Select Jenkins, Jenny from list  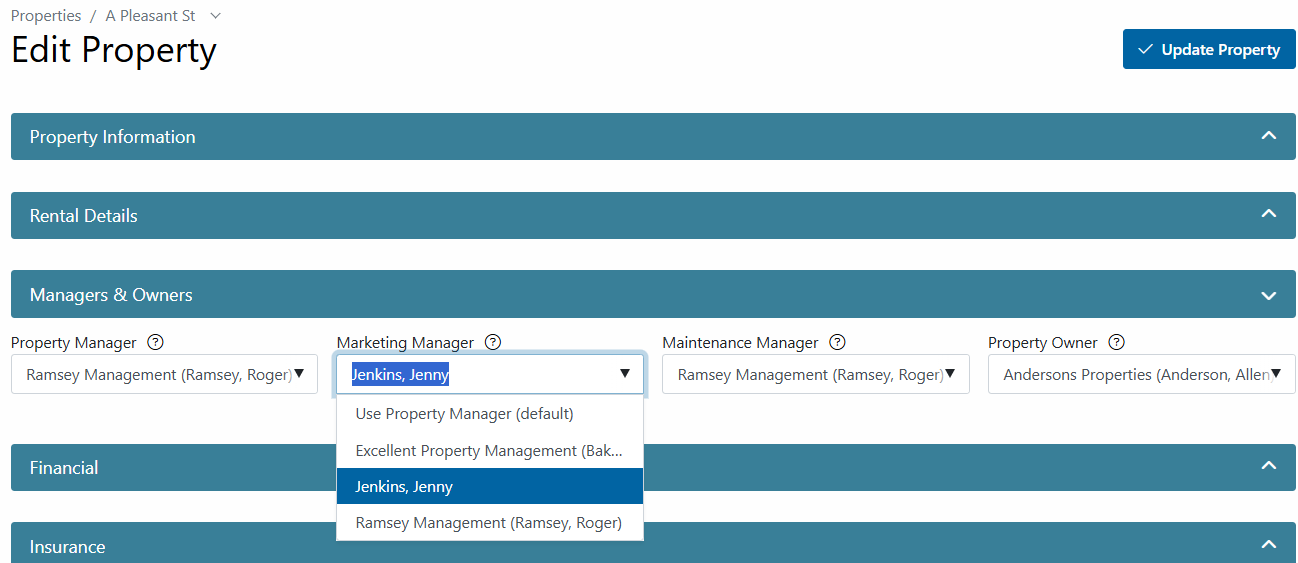(x=490, y=487)
